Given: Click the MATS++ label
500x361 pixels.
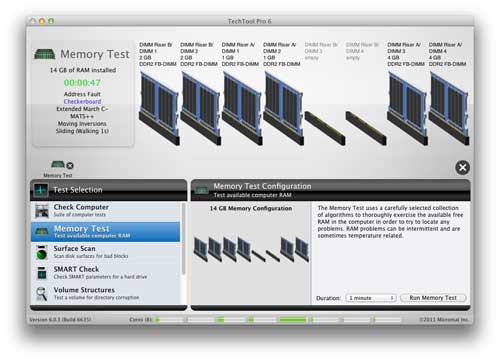Looking at the screenshot, I should point(82,116).
